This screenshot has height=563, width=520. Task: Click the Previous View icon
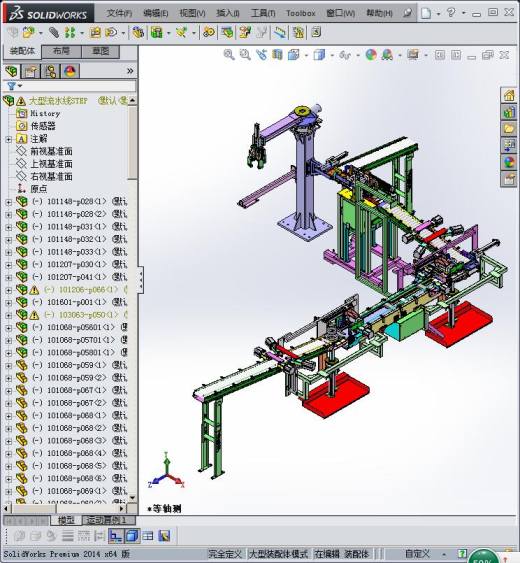coord(261,55)
